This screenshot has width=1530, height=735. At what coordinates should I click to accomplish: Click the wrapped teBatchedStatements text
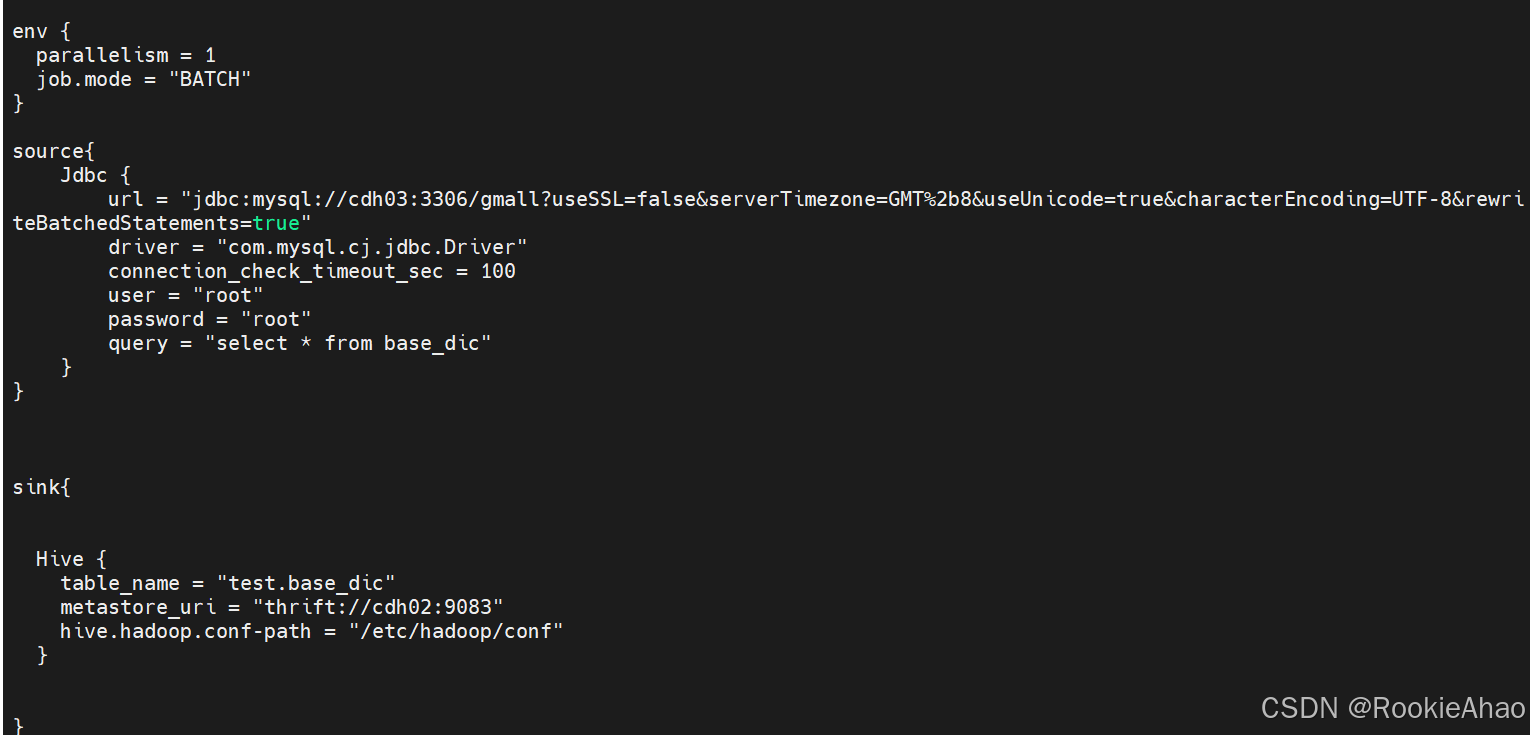coord(132,223)
